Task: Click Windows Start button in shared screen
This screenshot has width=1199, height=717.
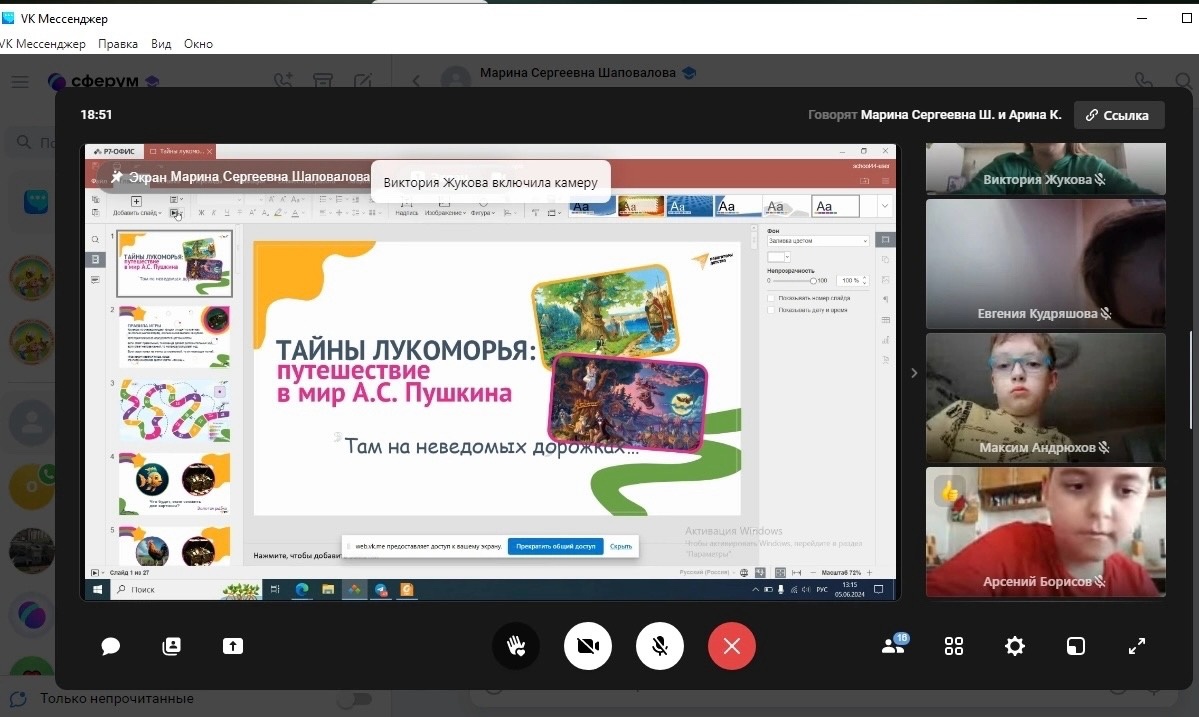Action: (97, 589)
